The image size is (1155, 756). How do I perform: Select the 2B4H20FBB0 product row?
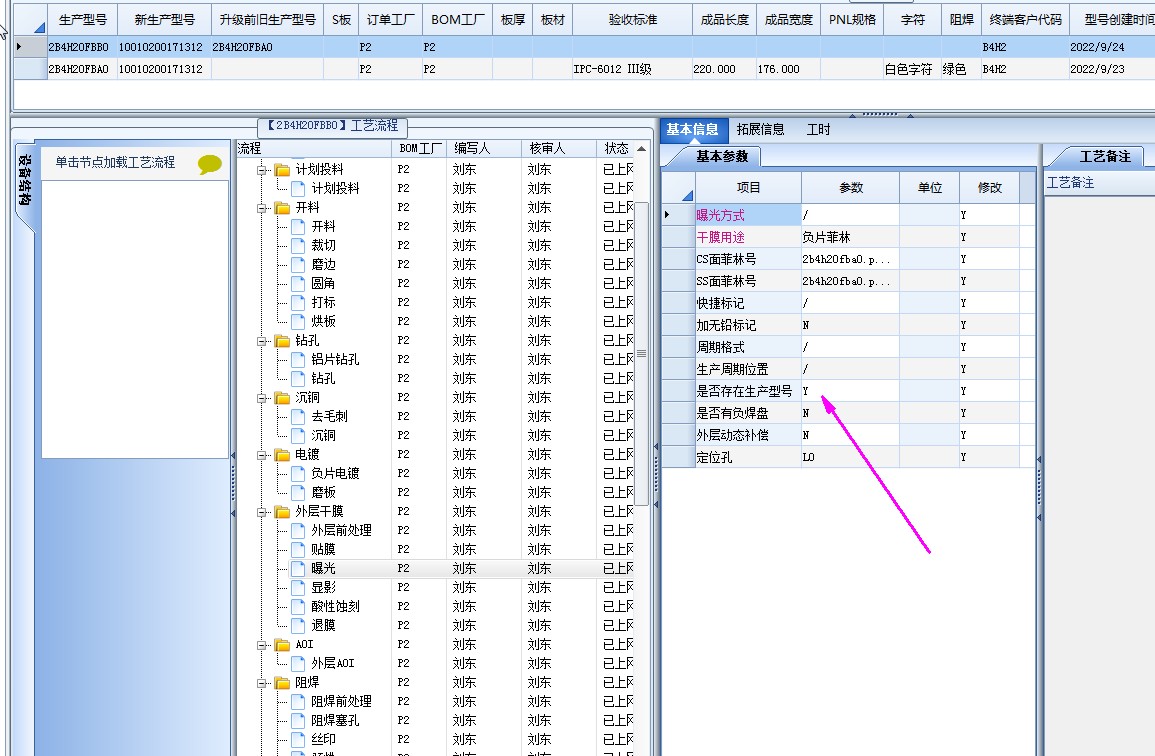click(x=583, y=47)
